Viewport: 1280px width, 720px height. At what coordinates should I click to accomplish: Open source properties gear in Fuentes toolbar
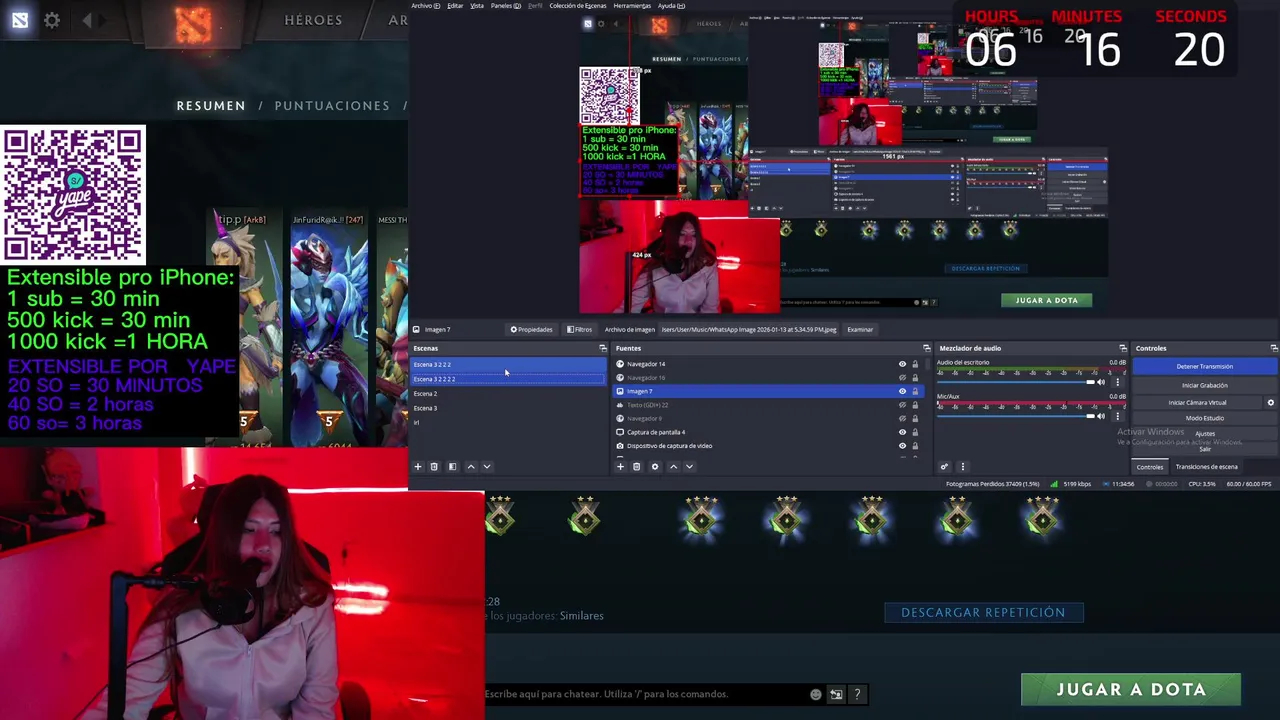point(655,466)
